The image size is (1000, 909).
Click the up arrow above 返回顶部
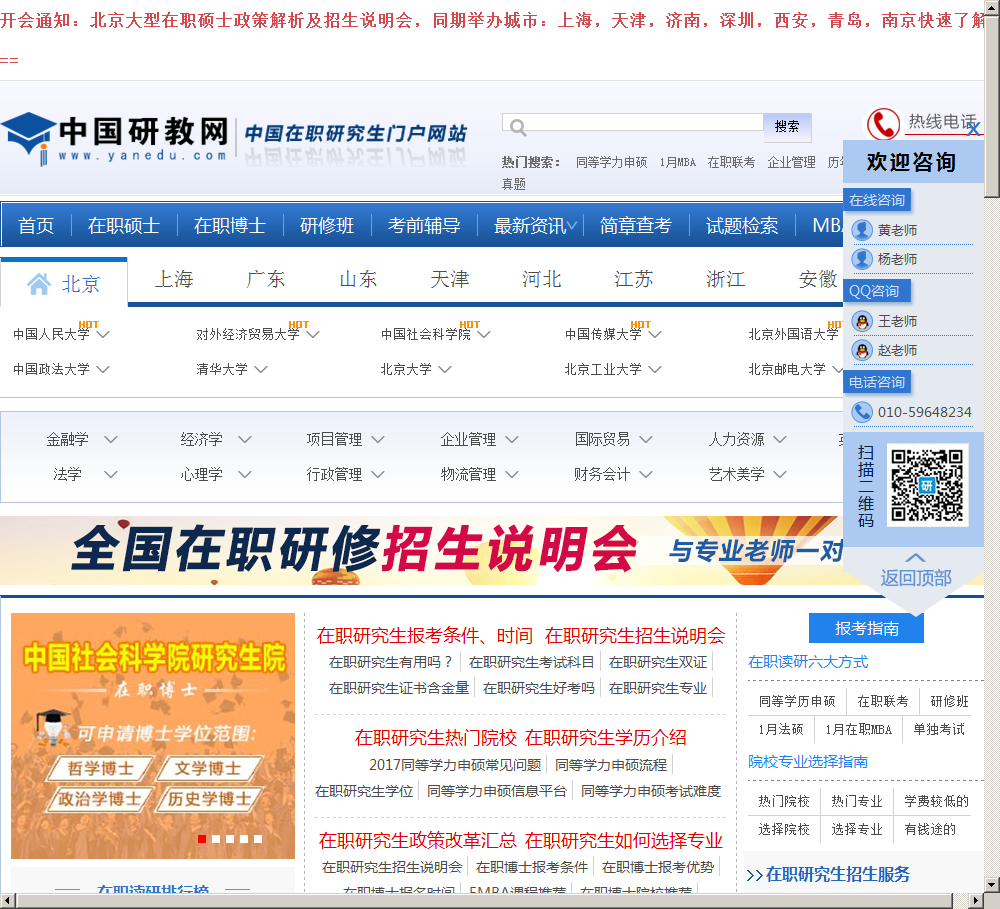915,558
